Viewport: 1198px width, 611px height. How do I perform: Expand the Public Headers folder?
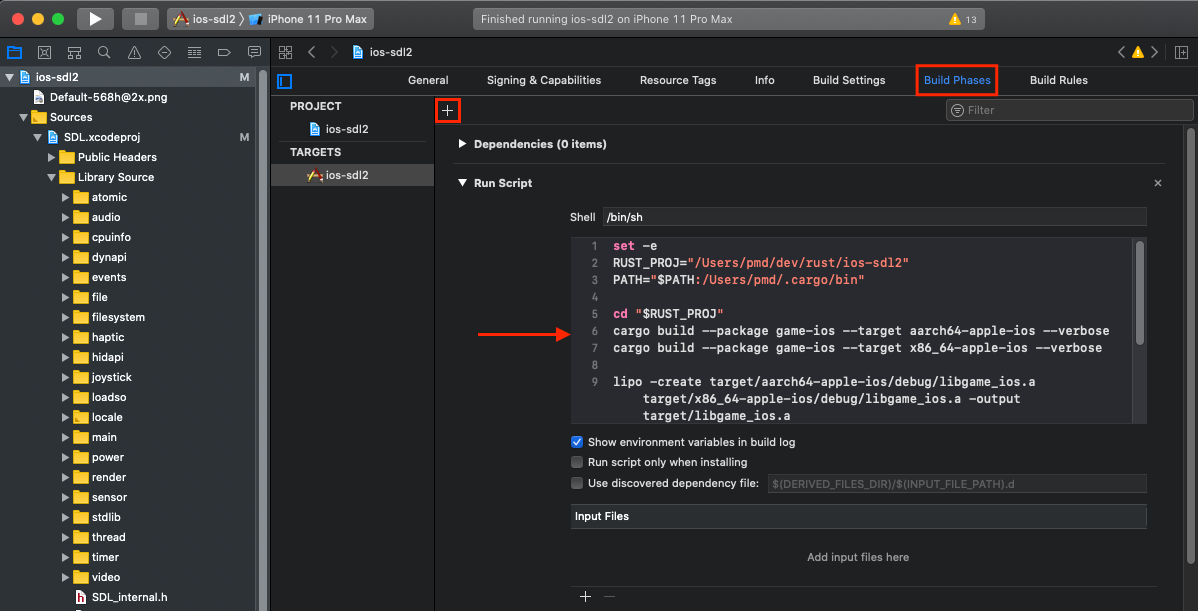click(x=52, y=157)
